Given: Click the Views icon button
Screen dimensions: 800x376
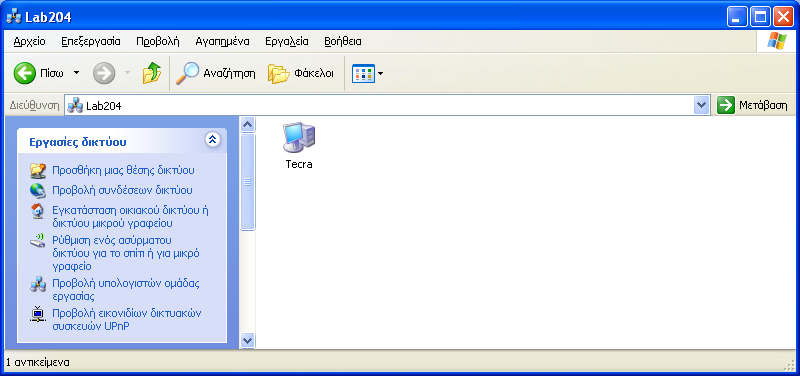Looking at the screenshot, I should [363, 74].
